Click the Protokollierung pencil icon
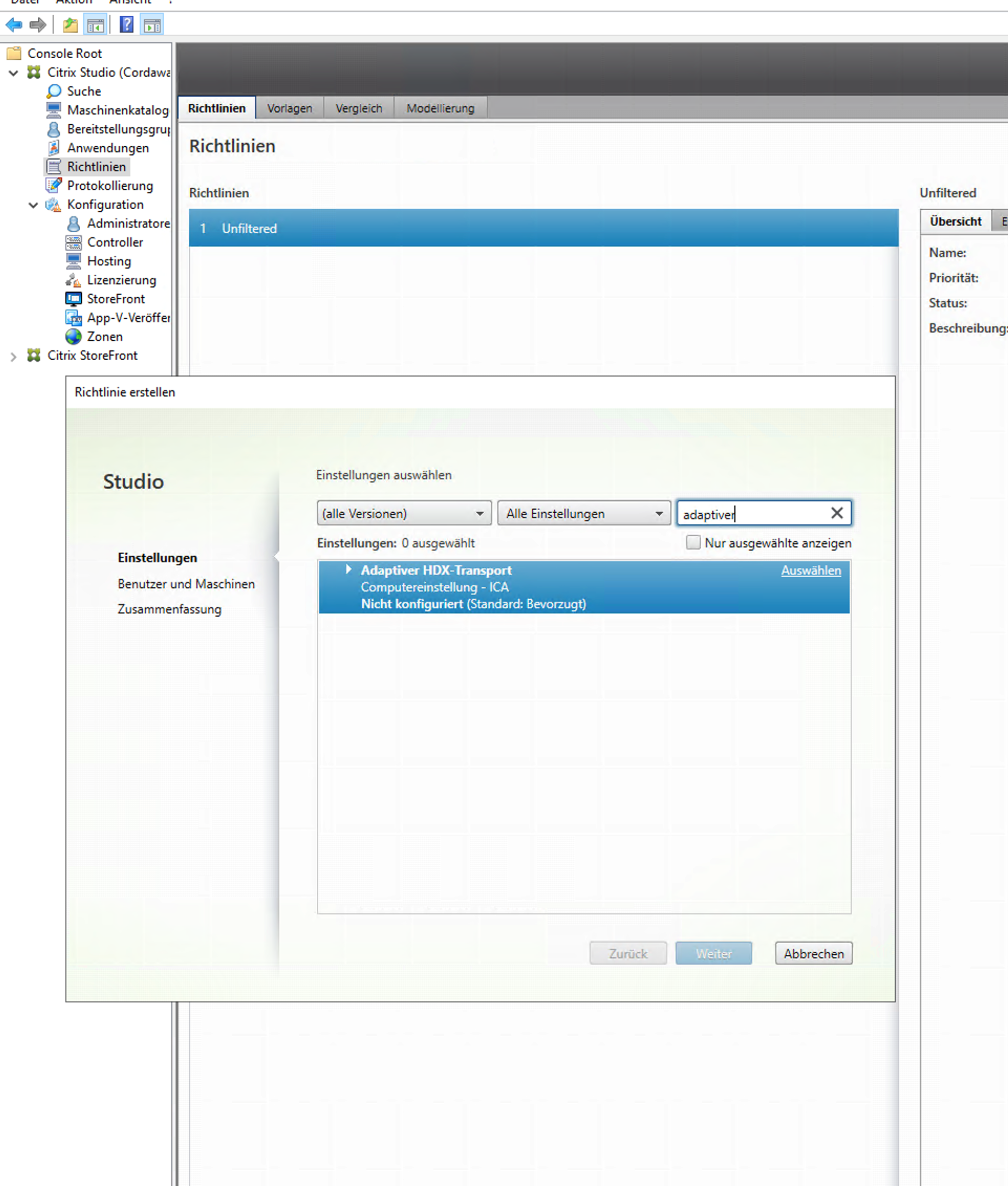The image size is (1008, 1186). tap(53, 185)
